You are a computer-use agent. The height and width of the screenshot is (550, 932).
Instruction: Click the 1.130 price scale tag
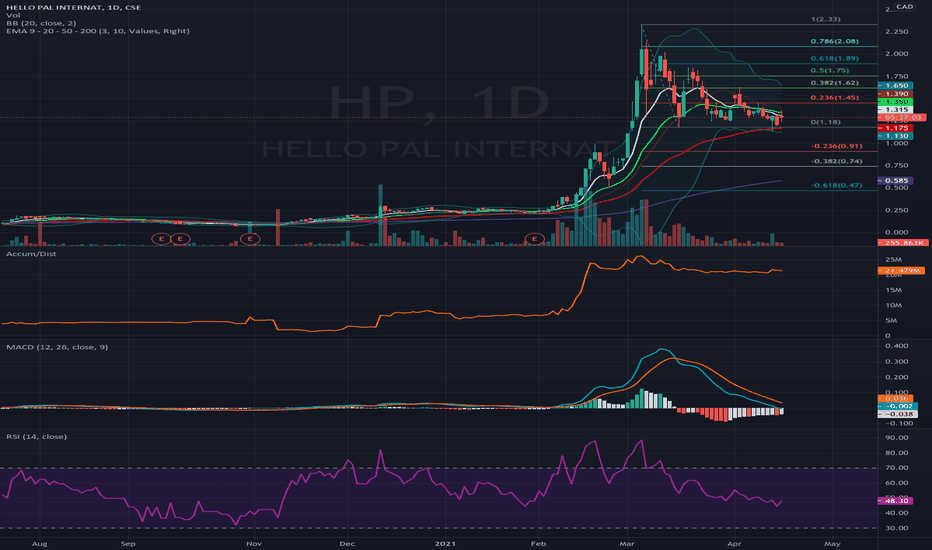coord(895,136)
